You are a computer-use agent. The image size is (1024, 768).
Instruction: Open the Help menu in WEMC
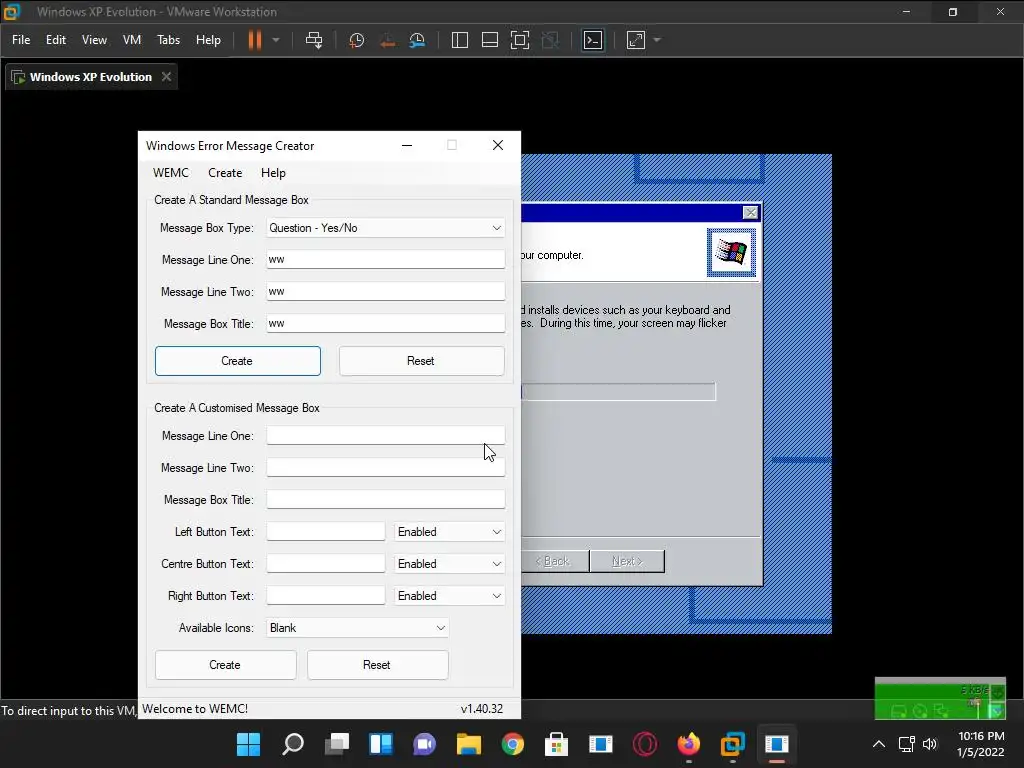273,172
